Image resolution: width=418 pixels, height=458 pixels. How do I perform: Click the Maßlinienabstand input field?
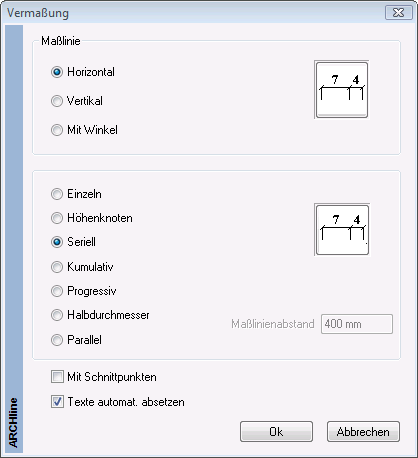tap(357, 324)
